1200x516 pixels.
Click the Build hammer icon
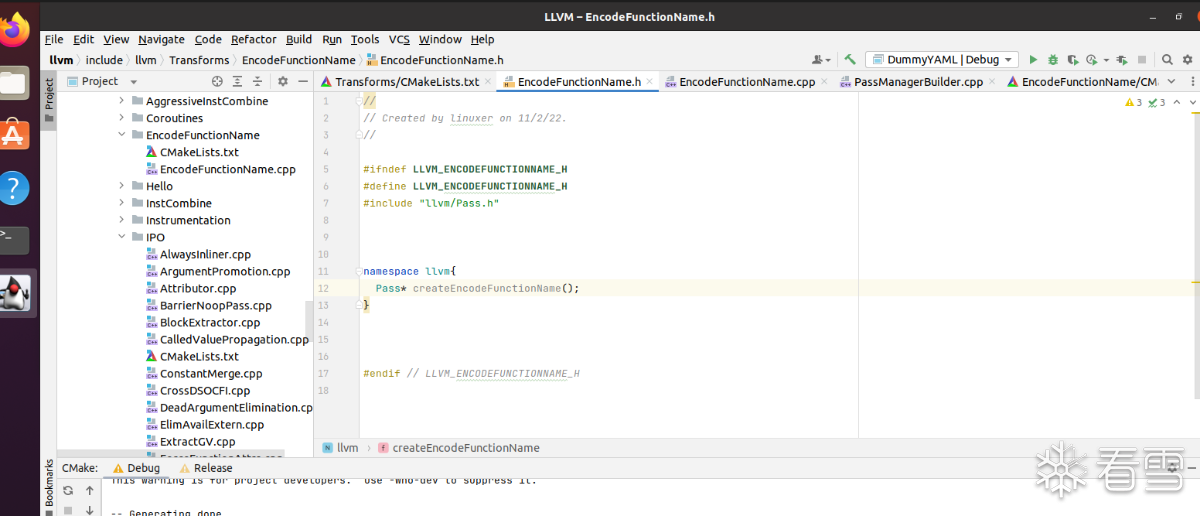849,60
